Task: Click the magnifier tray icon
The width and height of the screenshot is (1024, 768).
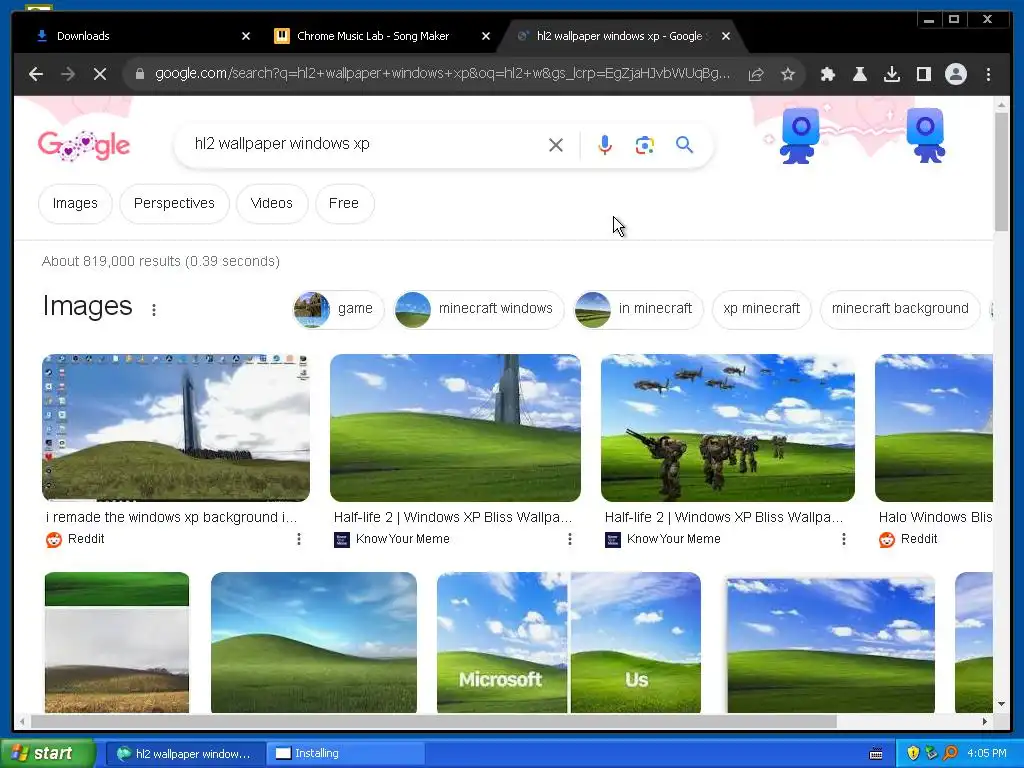Action: pos(950,754)
